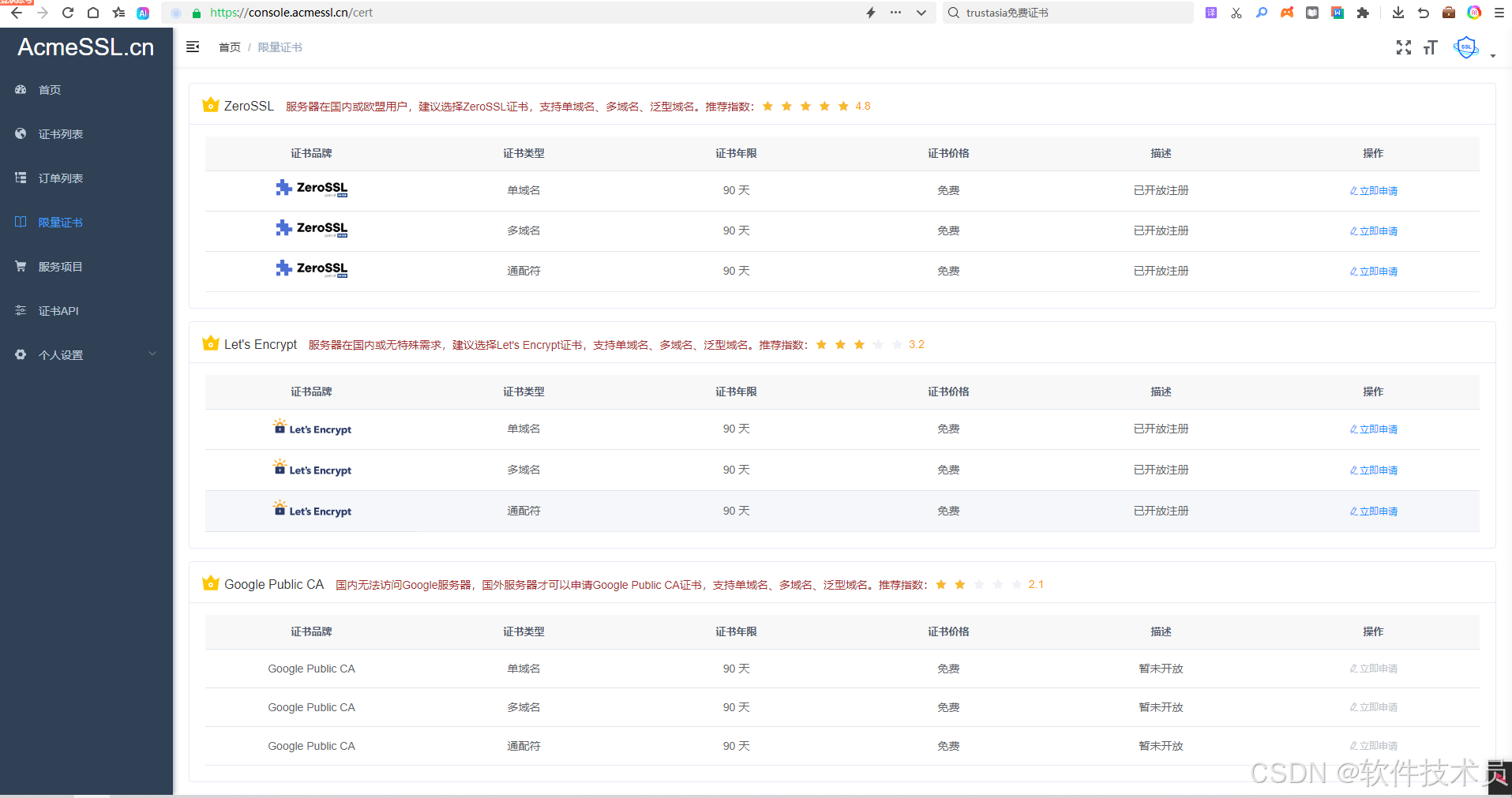
Task: Click the fifth star of ZeroSSL rating
Action: (x=843, y=106)
